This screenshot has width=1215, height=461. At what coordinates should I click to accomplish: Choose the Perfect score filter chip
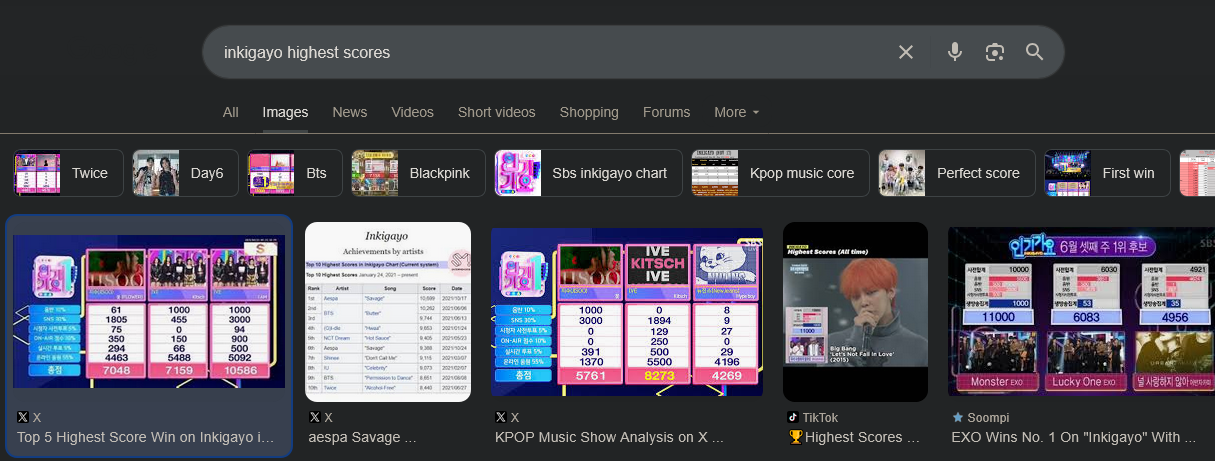click(957, 173)
